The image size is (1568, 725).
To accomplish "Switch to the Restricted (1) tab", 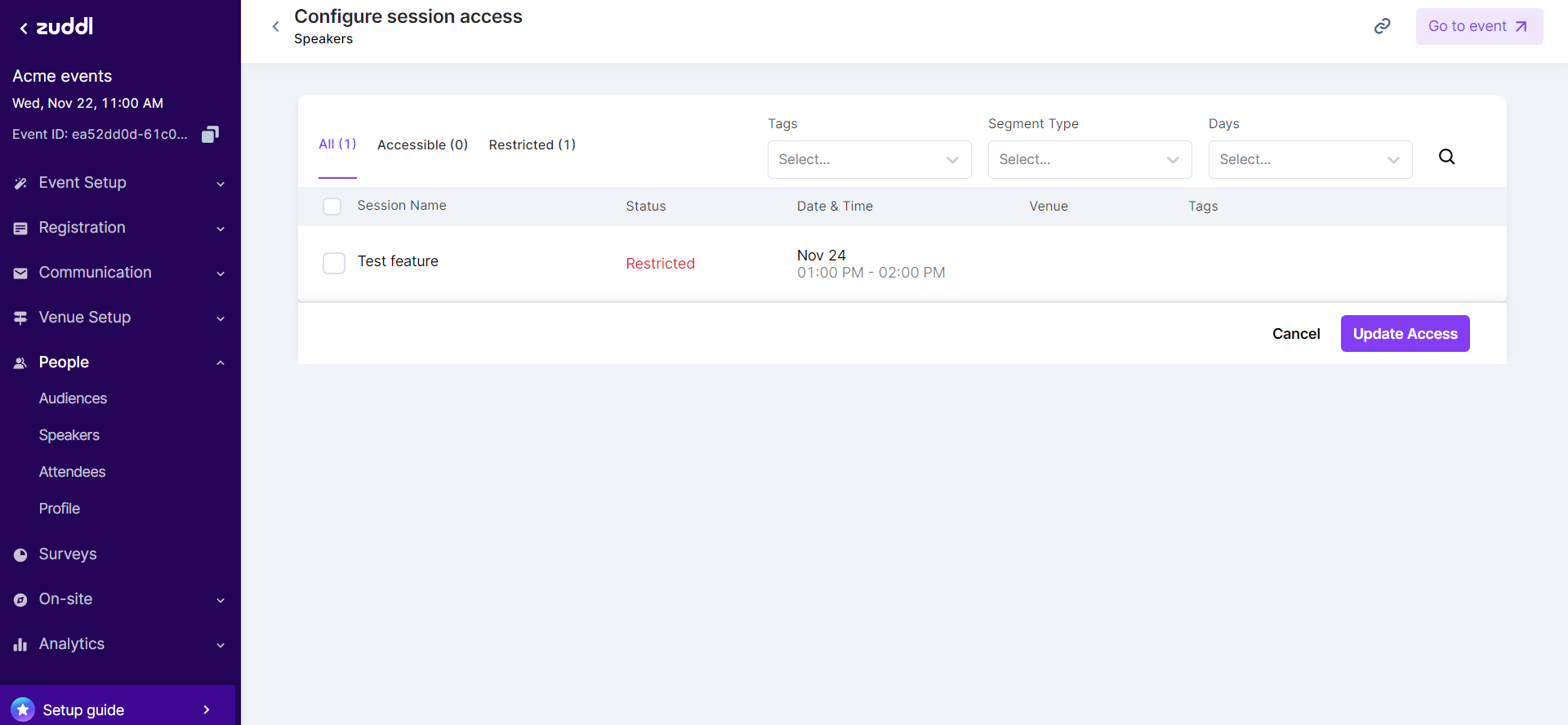I will pos(532,145).
